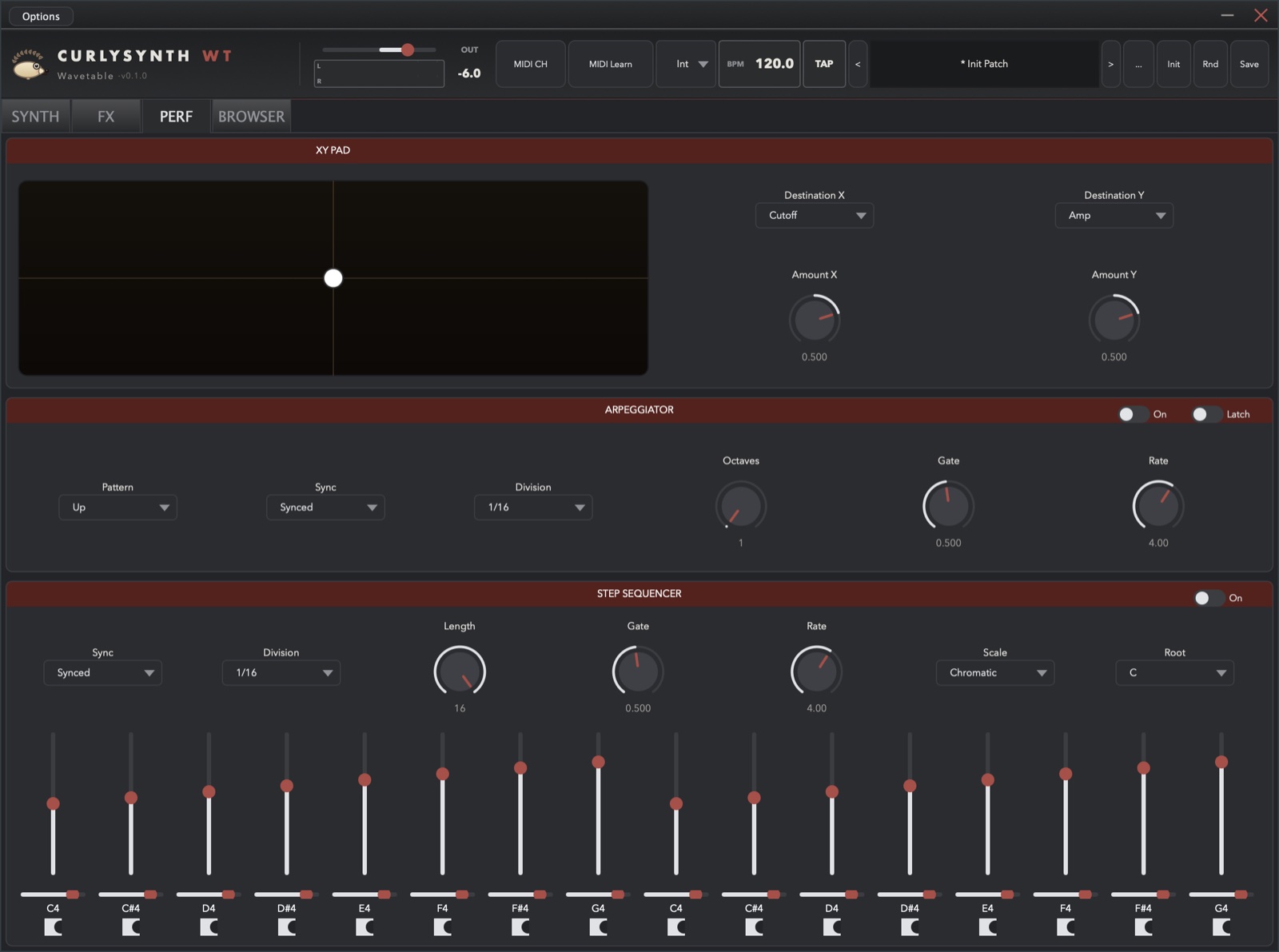Viewport: 1279px width, 952px height.
Task: Toggle the step 2 (C#4) square icon
Action: [131, 926]
